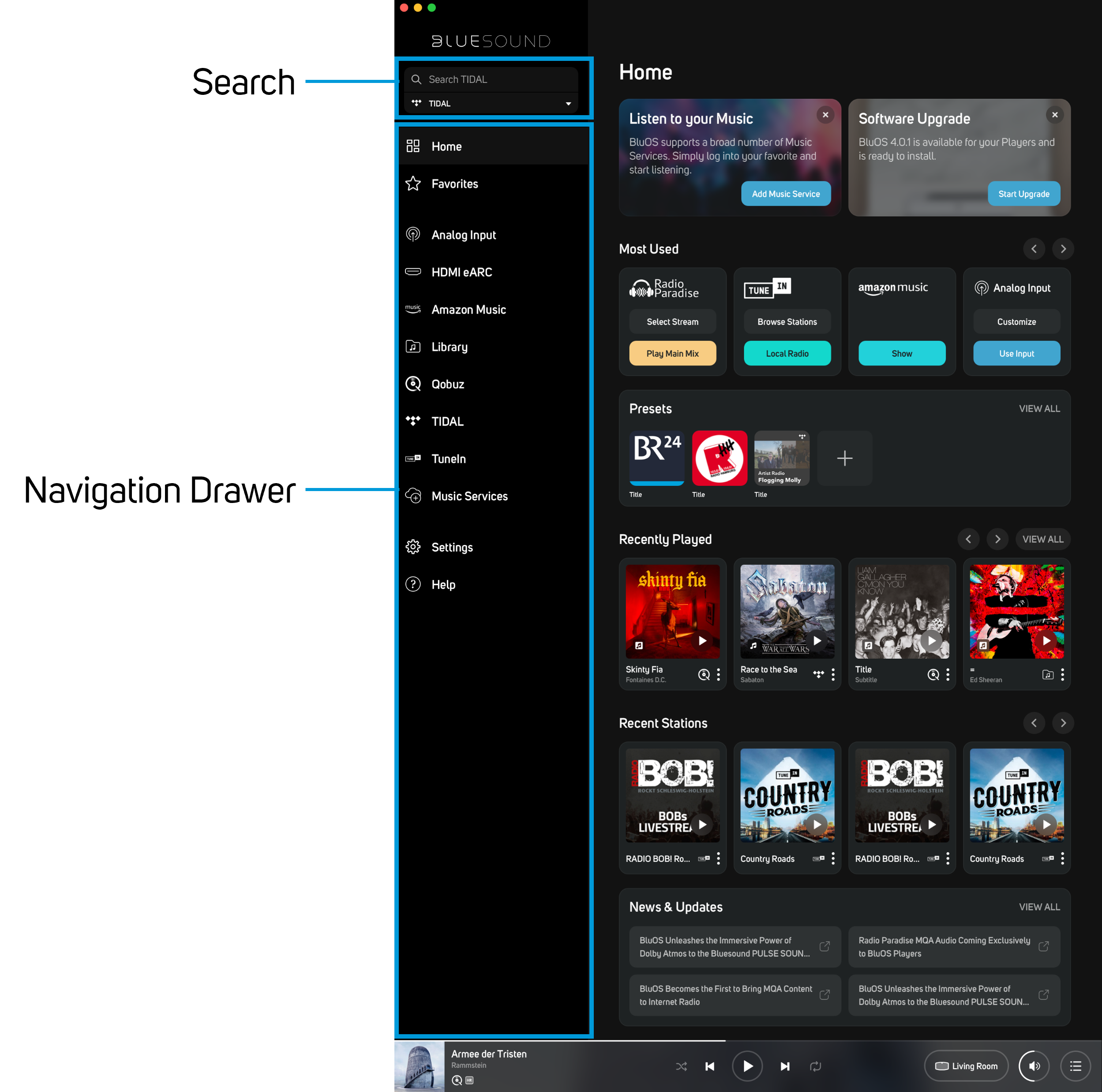This screenshot has height=1092, width=1102.
Task: Open TIDAL from the sidebar
Action: (446, 421)
